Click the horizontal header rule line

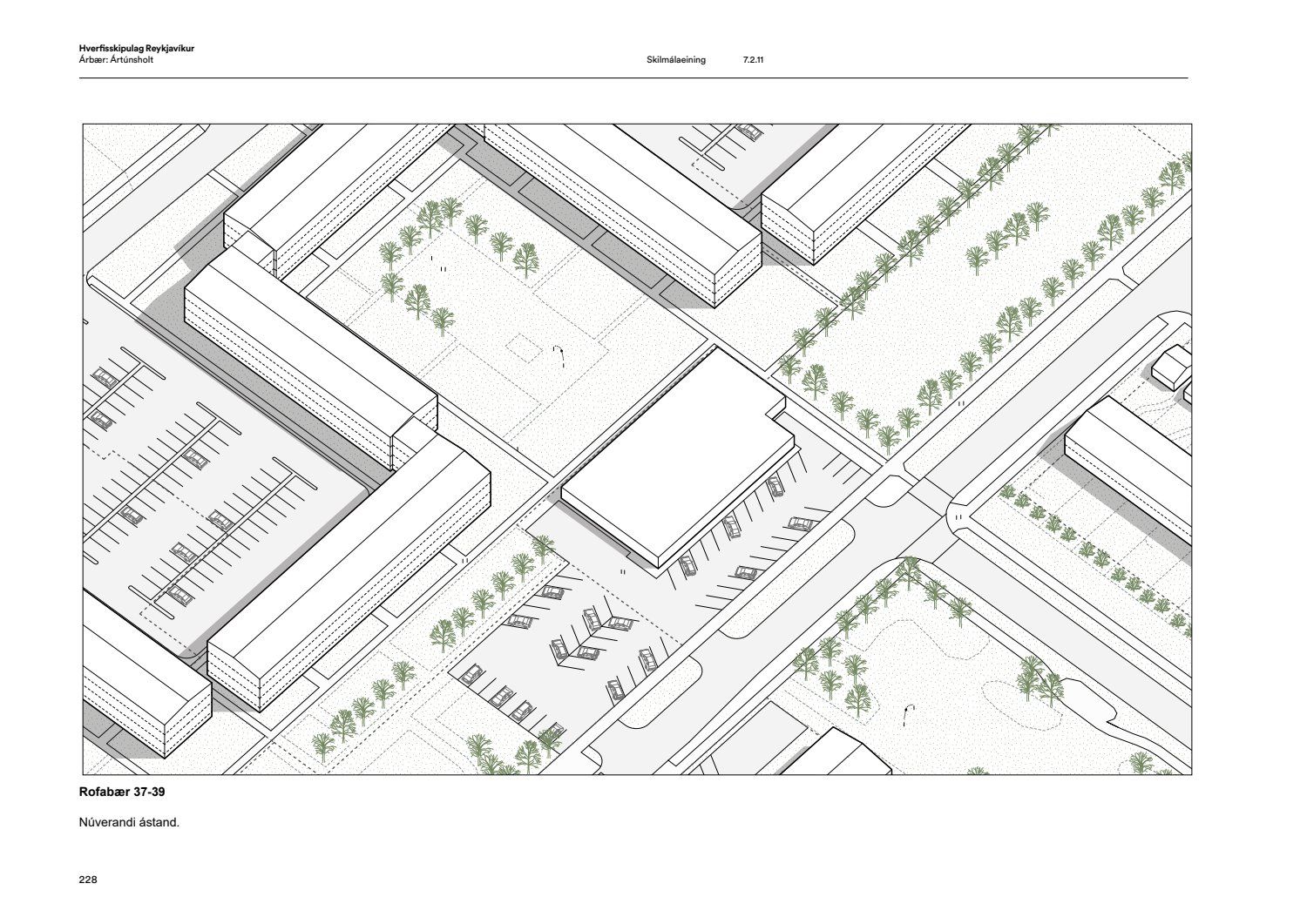(633, 78)
